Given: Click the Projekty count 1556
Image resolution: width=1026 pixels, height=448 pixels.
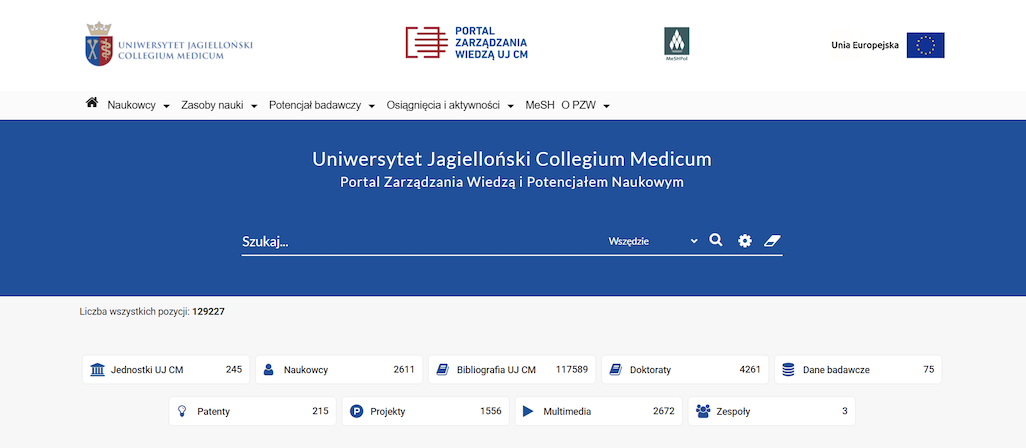Looking at the screenshot, I should click(491, 411).
